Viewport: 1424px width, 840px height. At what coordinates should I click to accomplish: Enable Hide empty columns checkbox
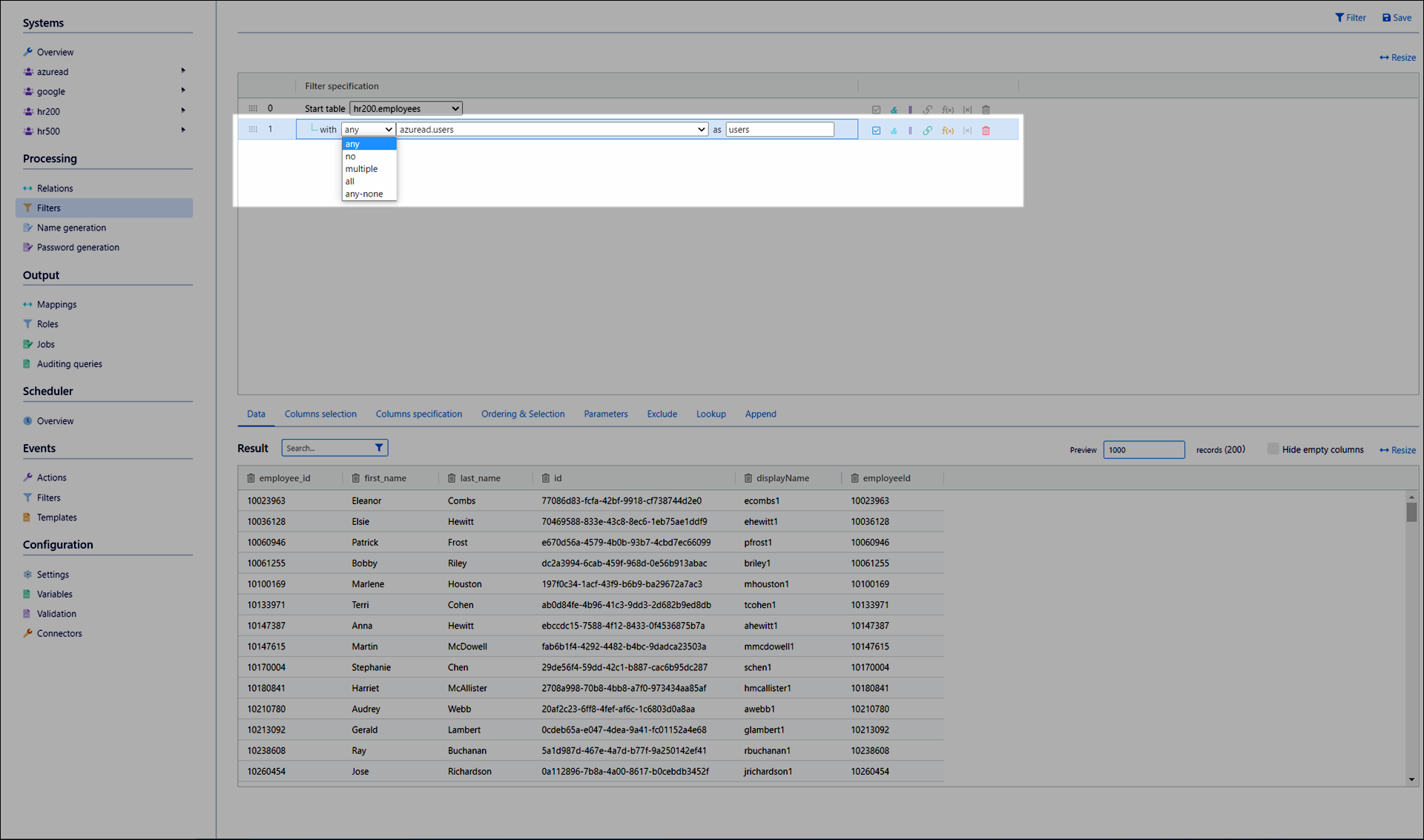(1273, 449)
